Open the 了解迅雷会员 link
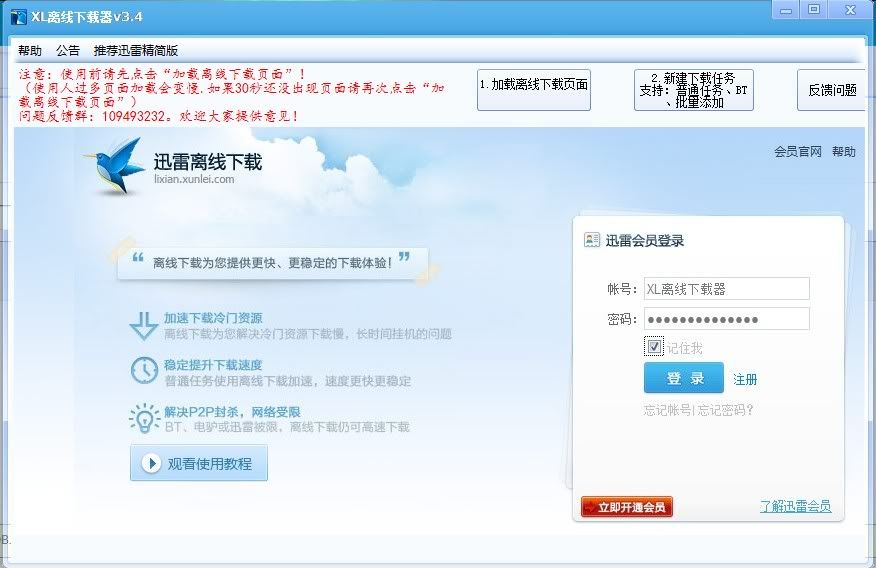Image resolution: width=876 pixels, height=568 pixels. [796, 507]
